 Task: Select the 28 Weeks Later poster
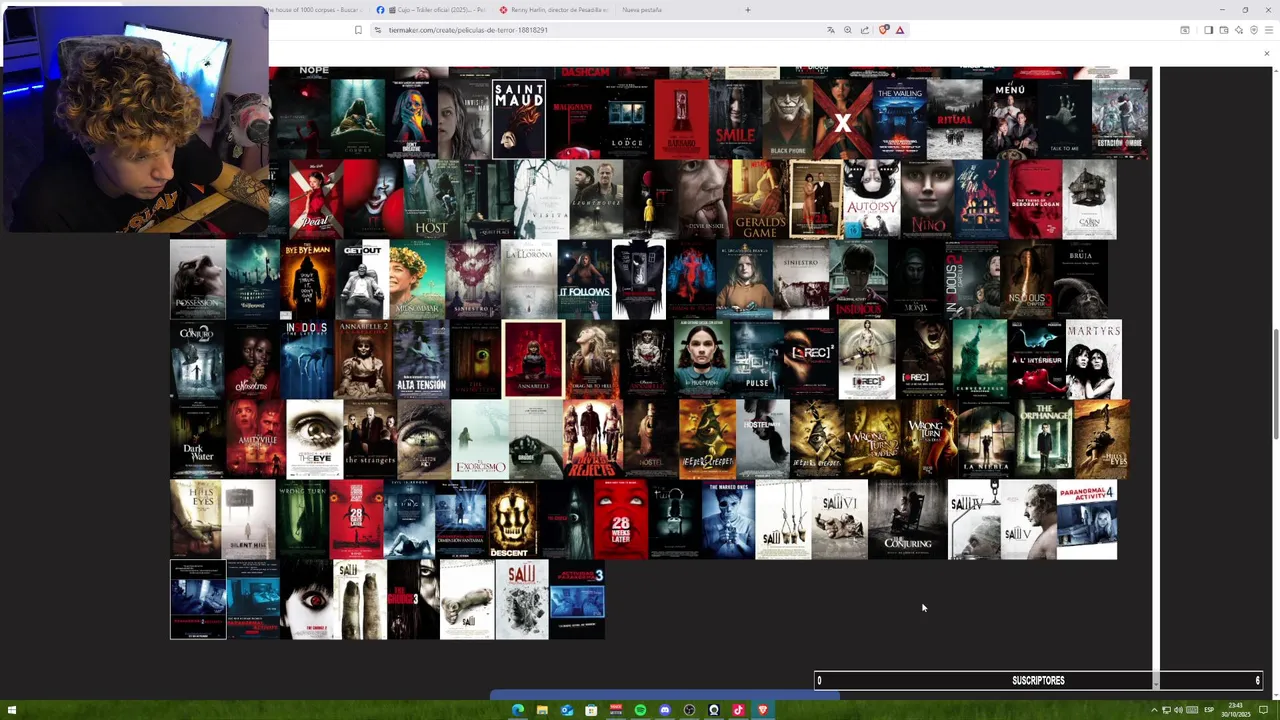[620, 519]
